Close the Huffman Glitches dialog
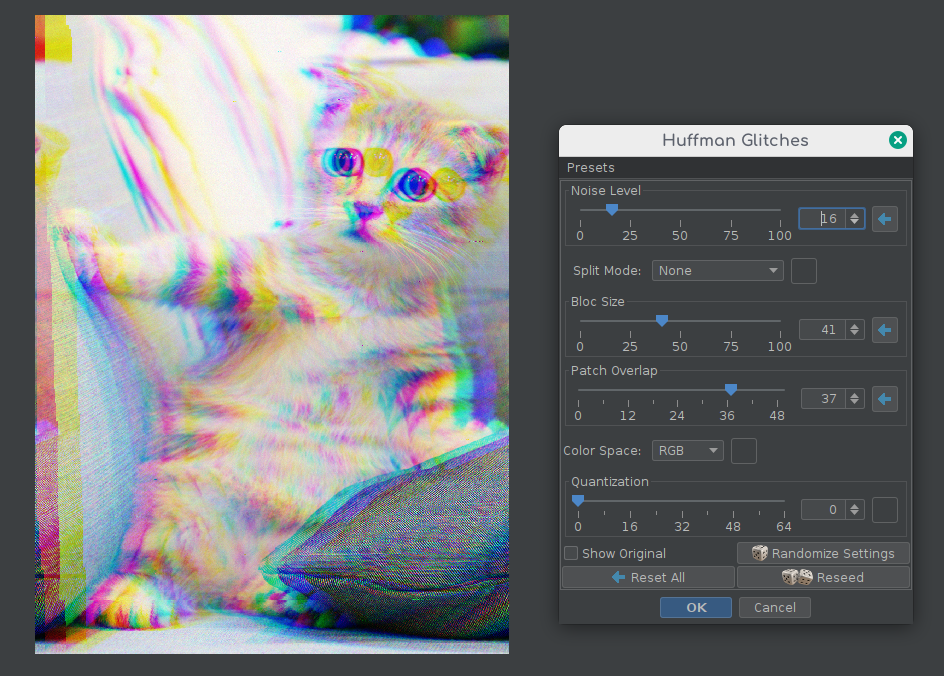 [x=898, y=140]
